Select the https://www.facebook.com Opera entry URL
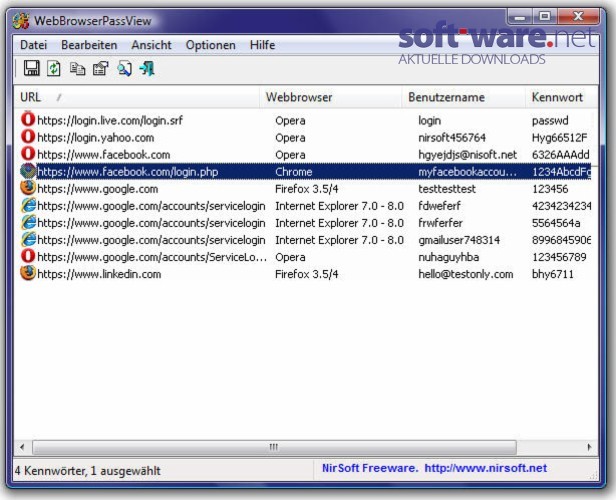The width and height of the screenshot is (616, 500). [104, 155]
